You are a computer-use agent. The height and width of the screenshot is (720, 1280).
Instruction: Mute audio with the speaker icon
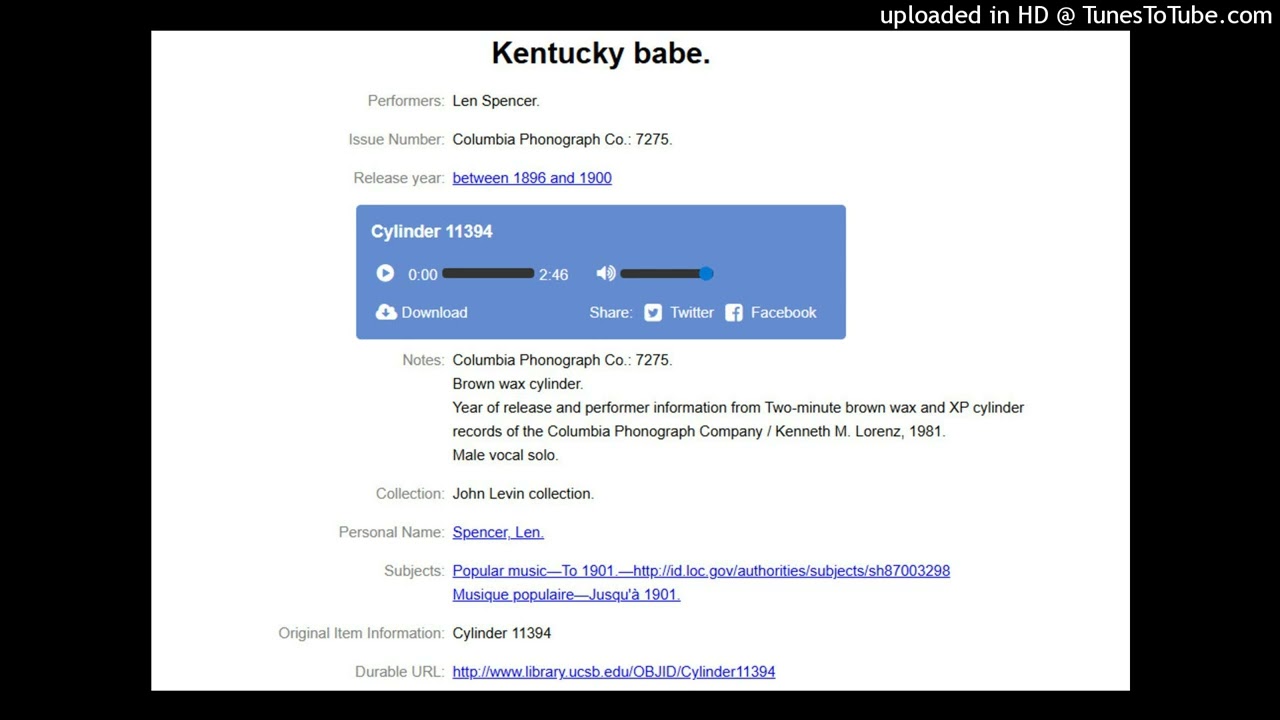coord(605,273)
